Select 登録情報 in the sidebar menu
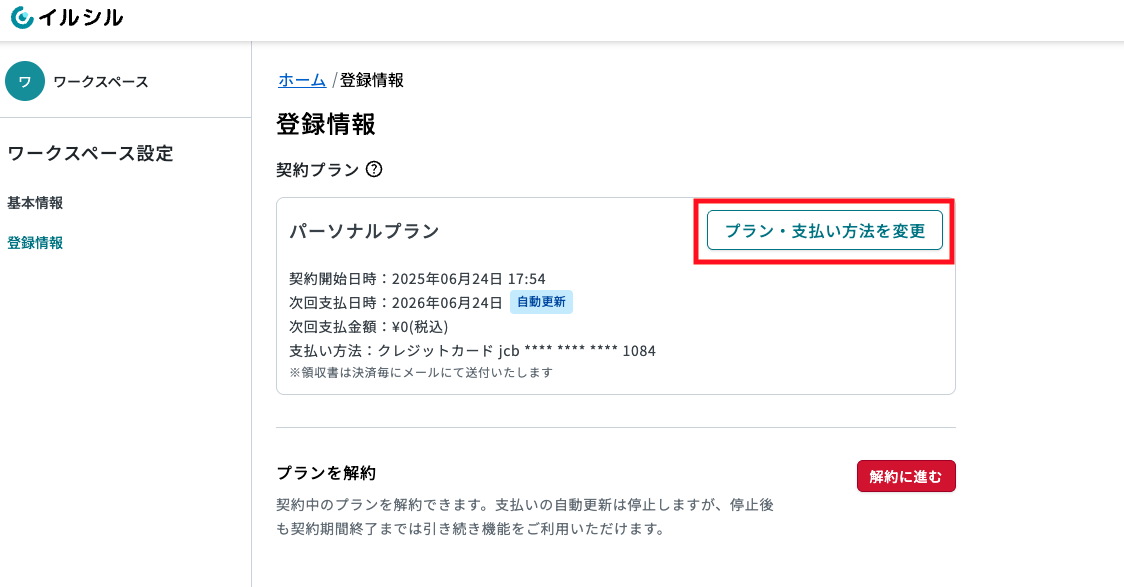Viewport: 1124px width, 587px height. tap(35, 243)
